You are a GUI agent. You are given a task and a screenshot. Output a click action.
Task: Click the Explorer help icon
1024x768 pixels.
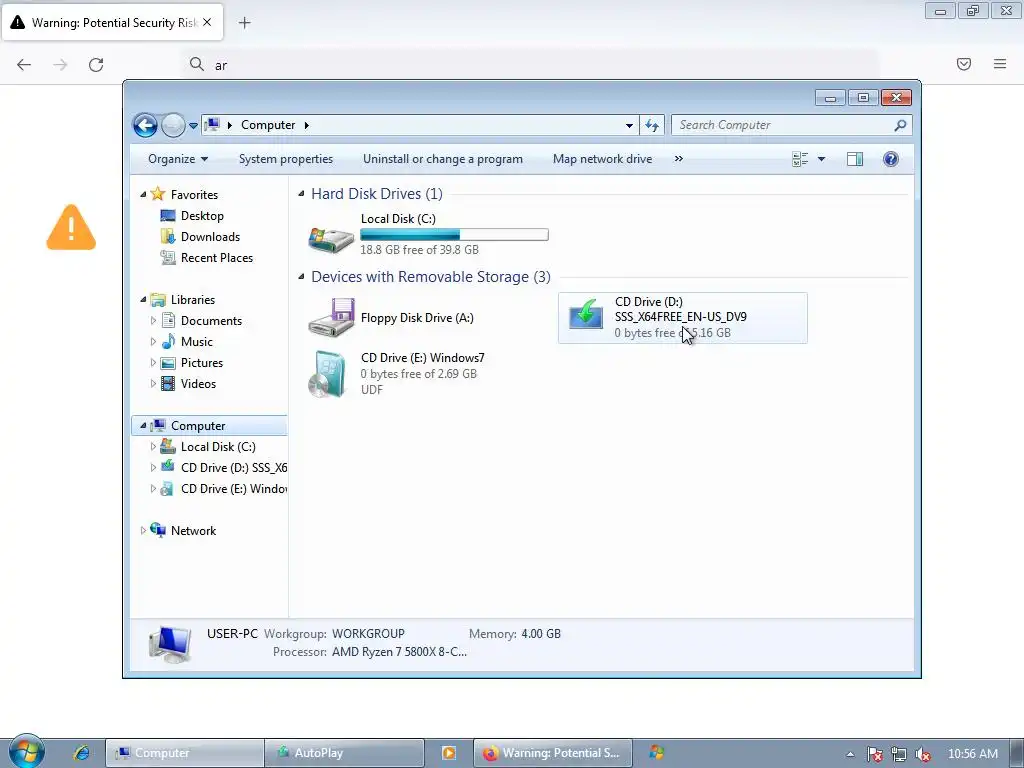[x=891, y=159]
